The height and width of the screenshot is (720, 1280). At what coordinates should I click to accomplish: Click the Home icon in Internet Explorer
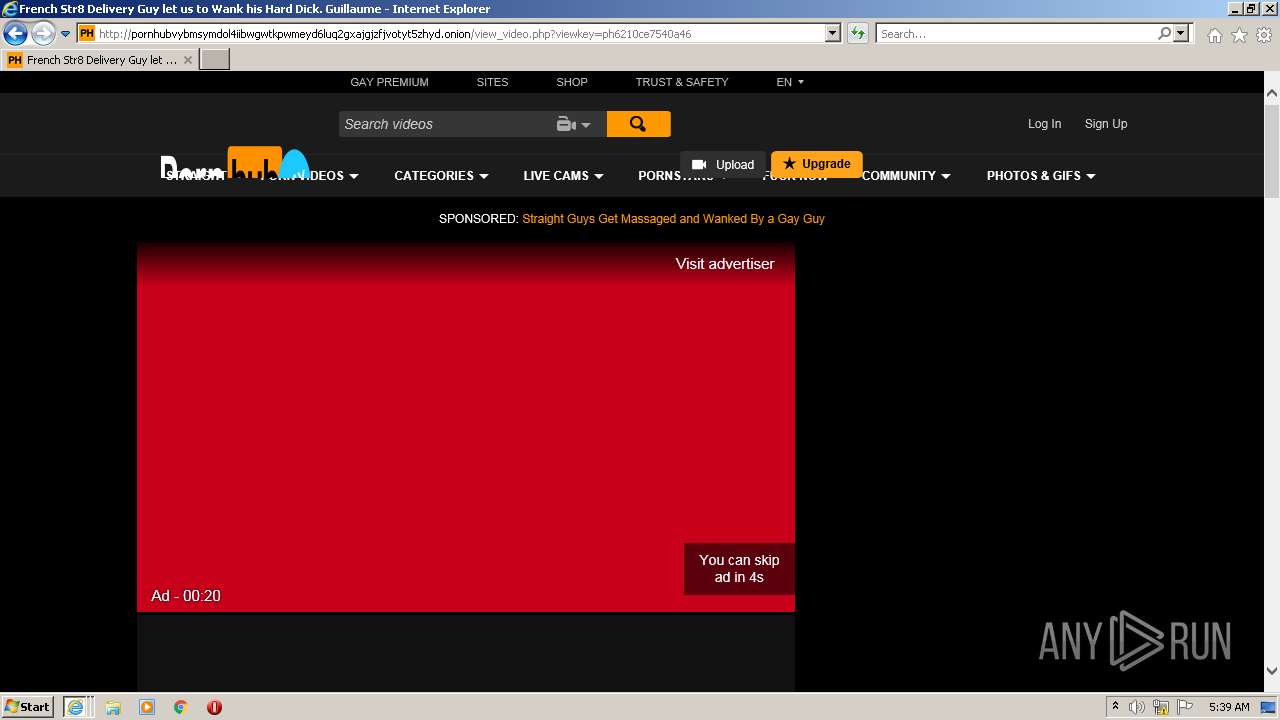pos(1214,35)
